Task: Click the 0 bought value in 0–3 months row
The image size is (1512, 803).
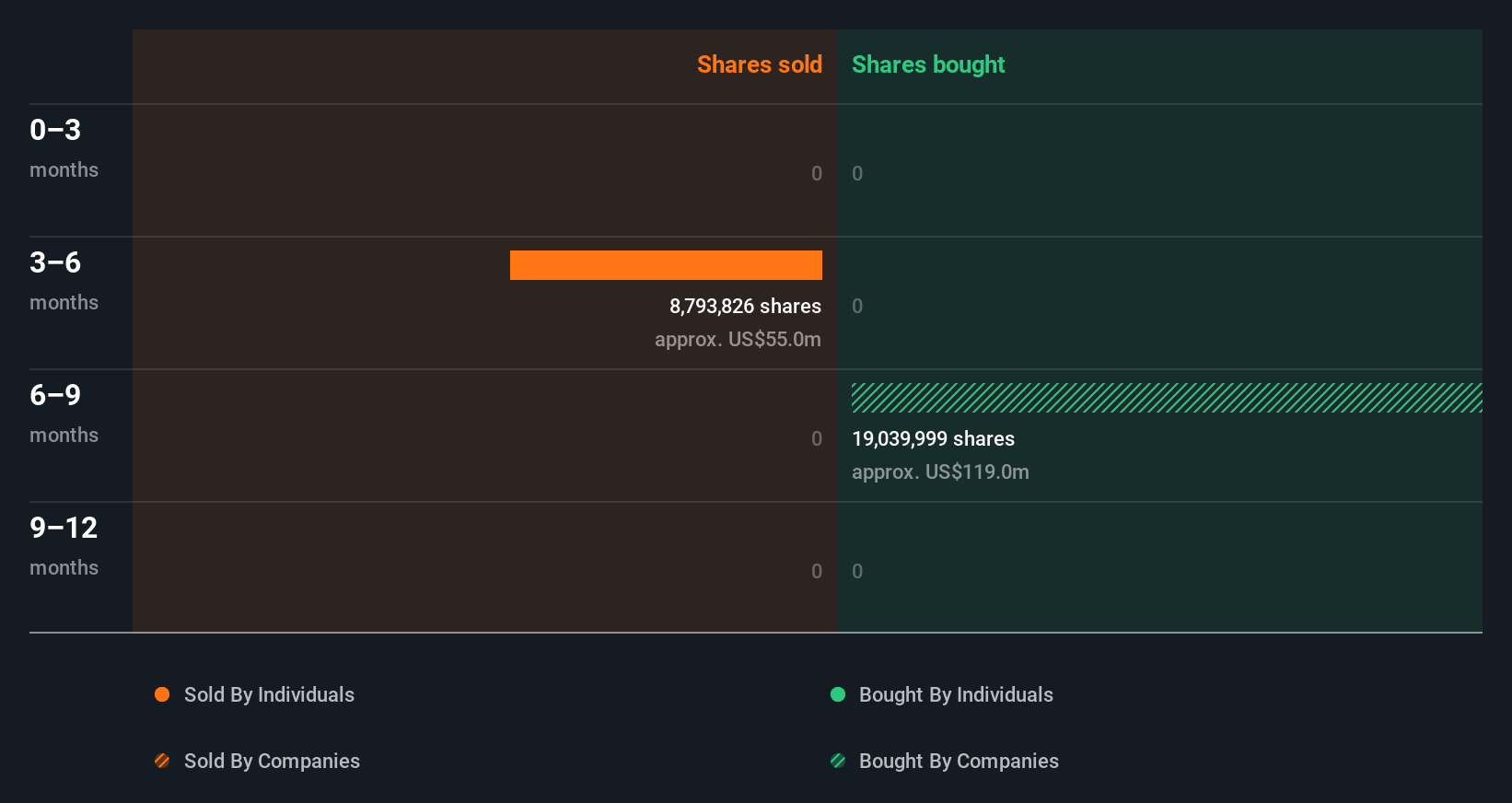Action: [x=857, y=173]
